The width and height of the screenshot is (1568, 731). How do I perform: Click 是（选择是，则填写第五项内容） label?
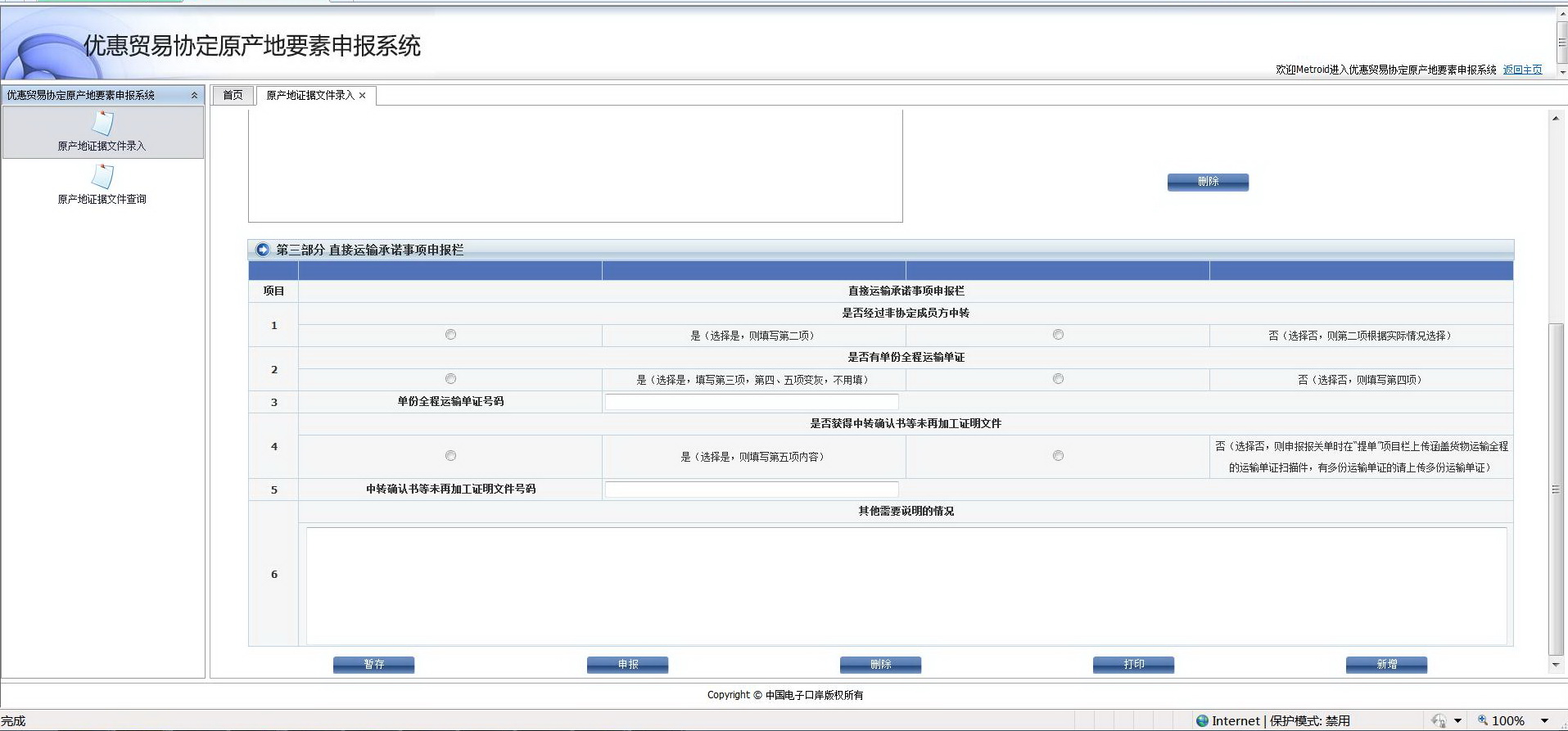pyautogui.click(x=753, y=457)
